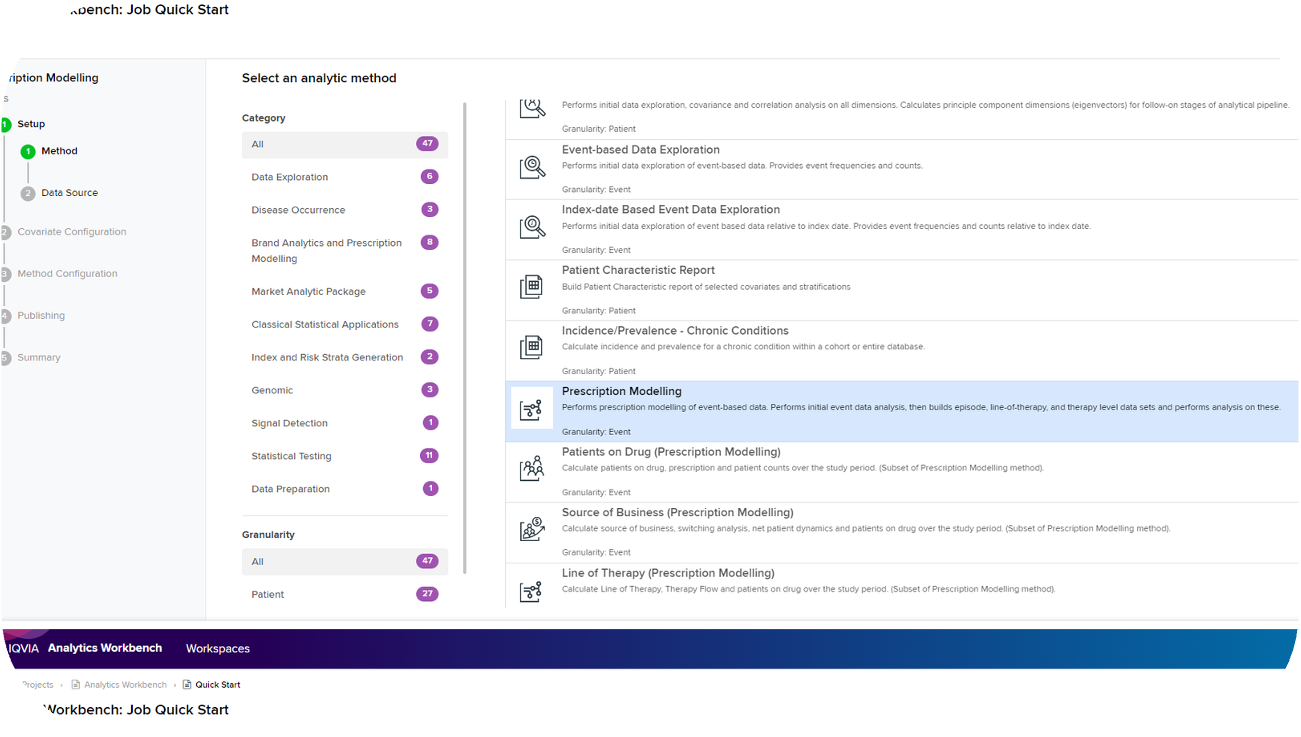Filter category by All

[345, 144]
